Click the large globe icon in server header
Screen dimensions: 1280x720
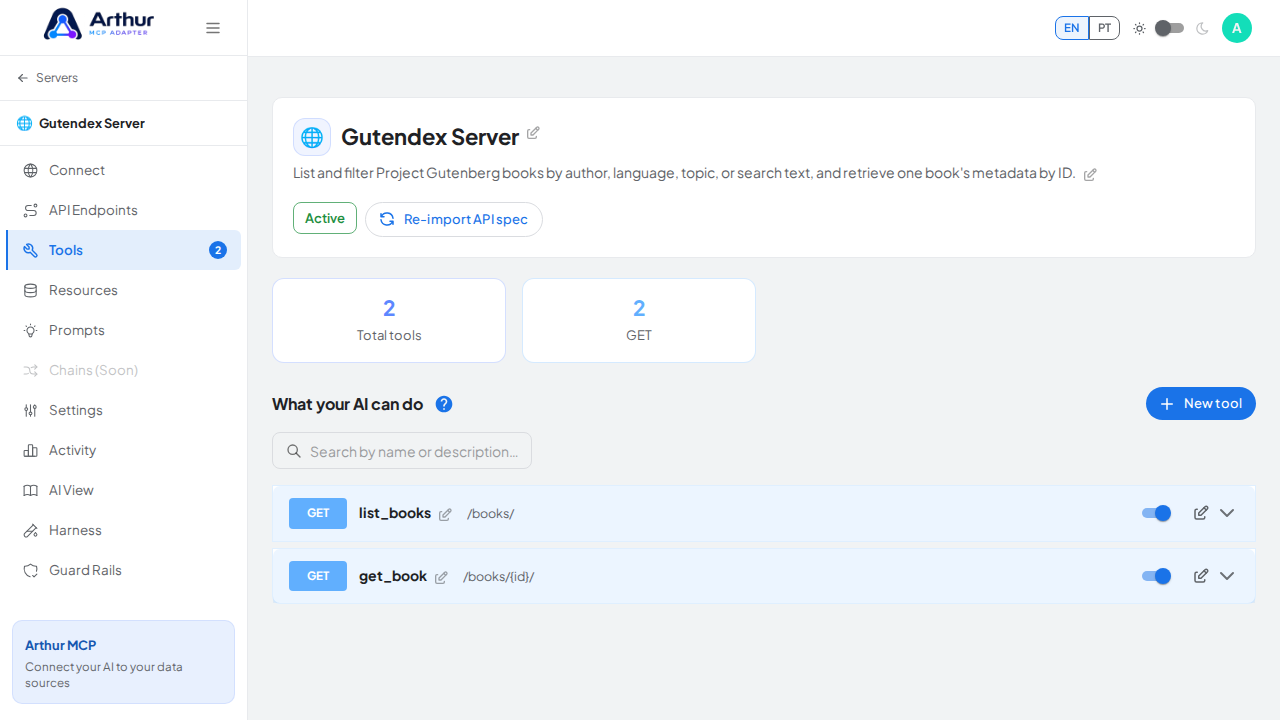pyautogui.click(x=312, y=137)
